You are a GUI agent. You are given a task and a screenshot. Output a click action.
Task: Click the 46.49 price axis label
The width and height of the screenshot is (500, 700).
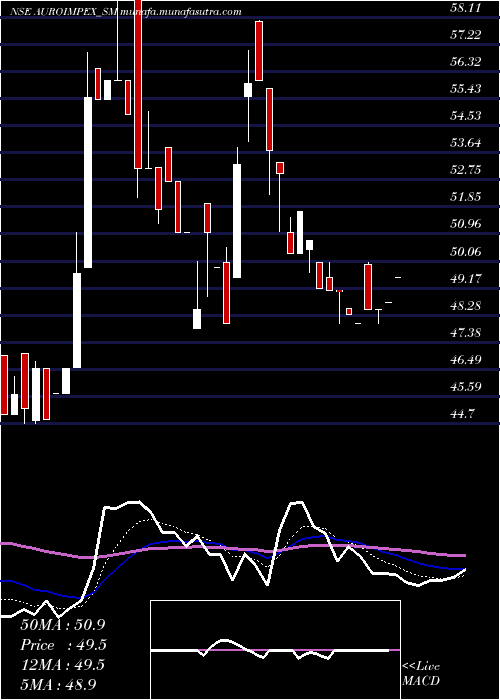click(x=466, y=360)
